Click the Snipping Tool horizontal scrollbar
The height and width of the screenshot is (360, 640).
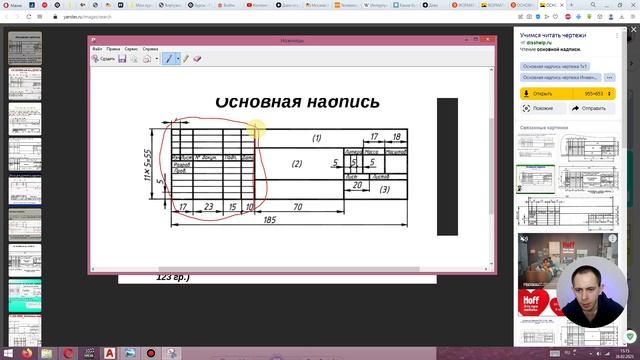[x=289, y=269]
